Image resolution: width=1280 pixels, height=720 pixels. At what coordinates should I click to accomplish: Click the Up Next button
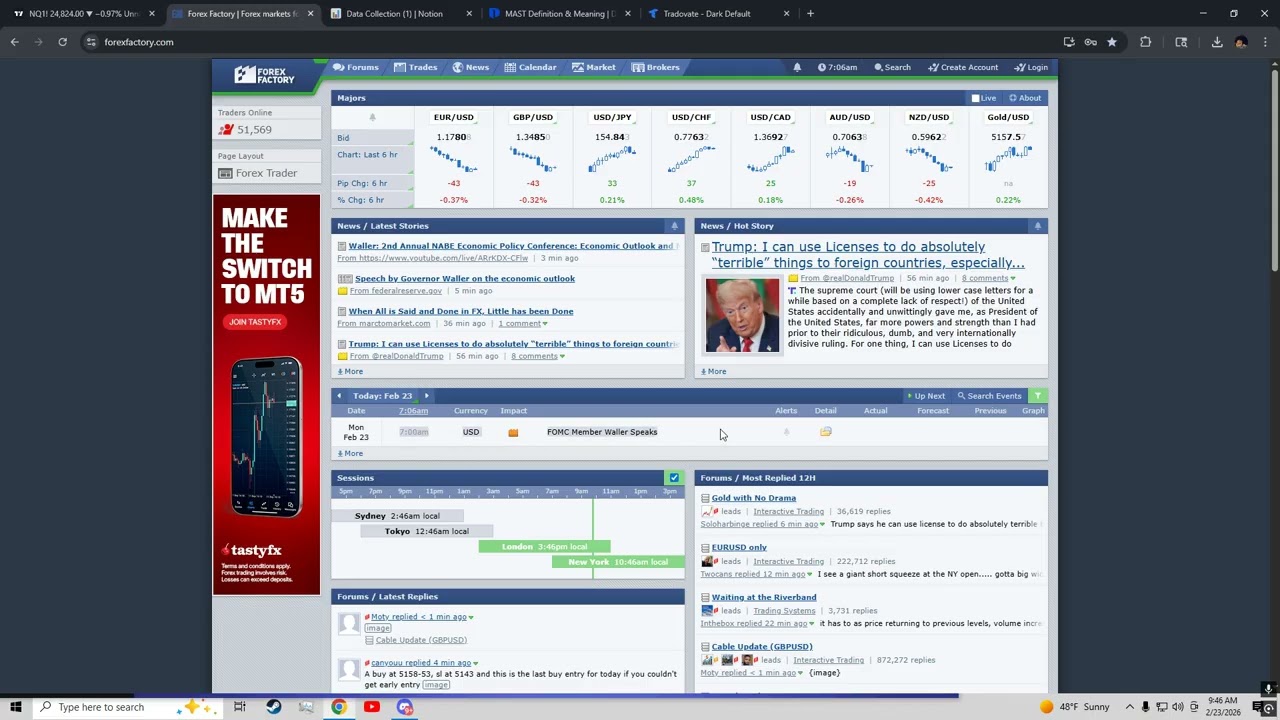pyautogui.click(x=925, y=396)
